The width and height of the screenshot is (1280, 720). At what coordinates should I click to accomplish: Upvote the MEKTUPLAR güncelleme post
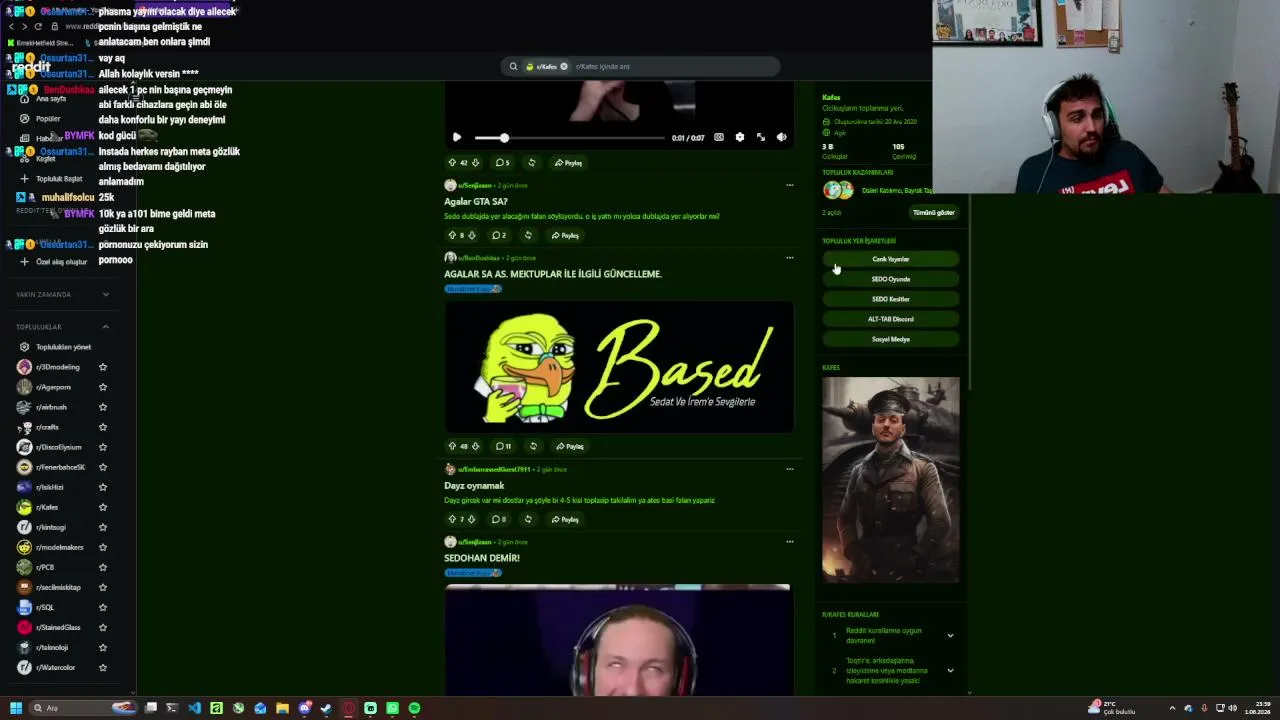tap(452, 446)
